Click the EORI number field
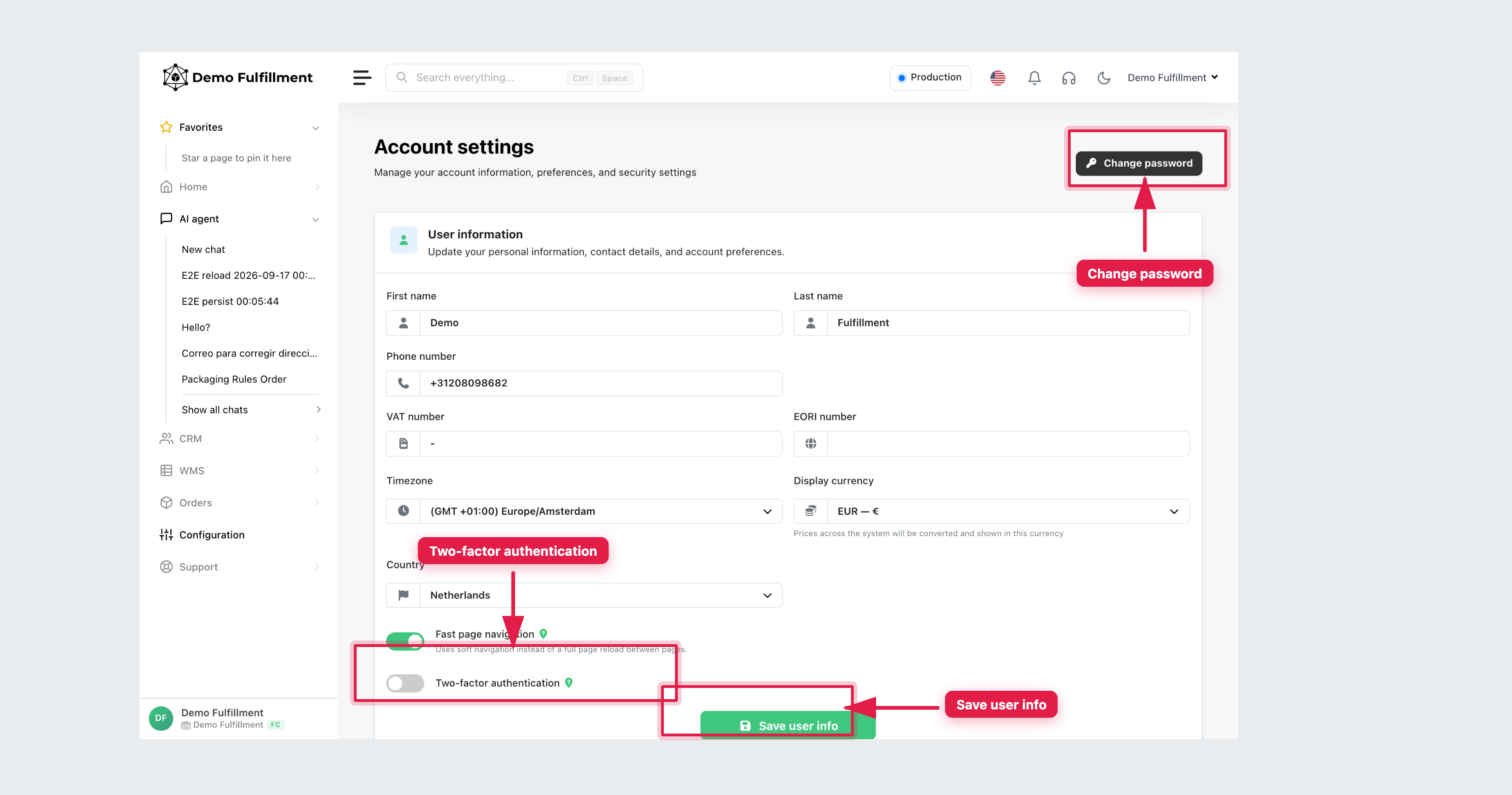This screenshot has width=1512, height=795. (x=992, y=444)
